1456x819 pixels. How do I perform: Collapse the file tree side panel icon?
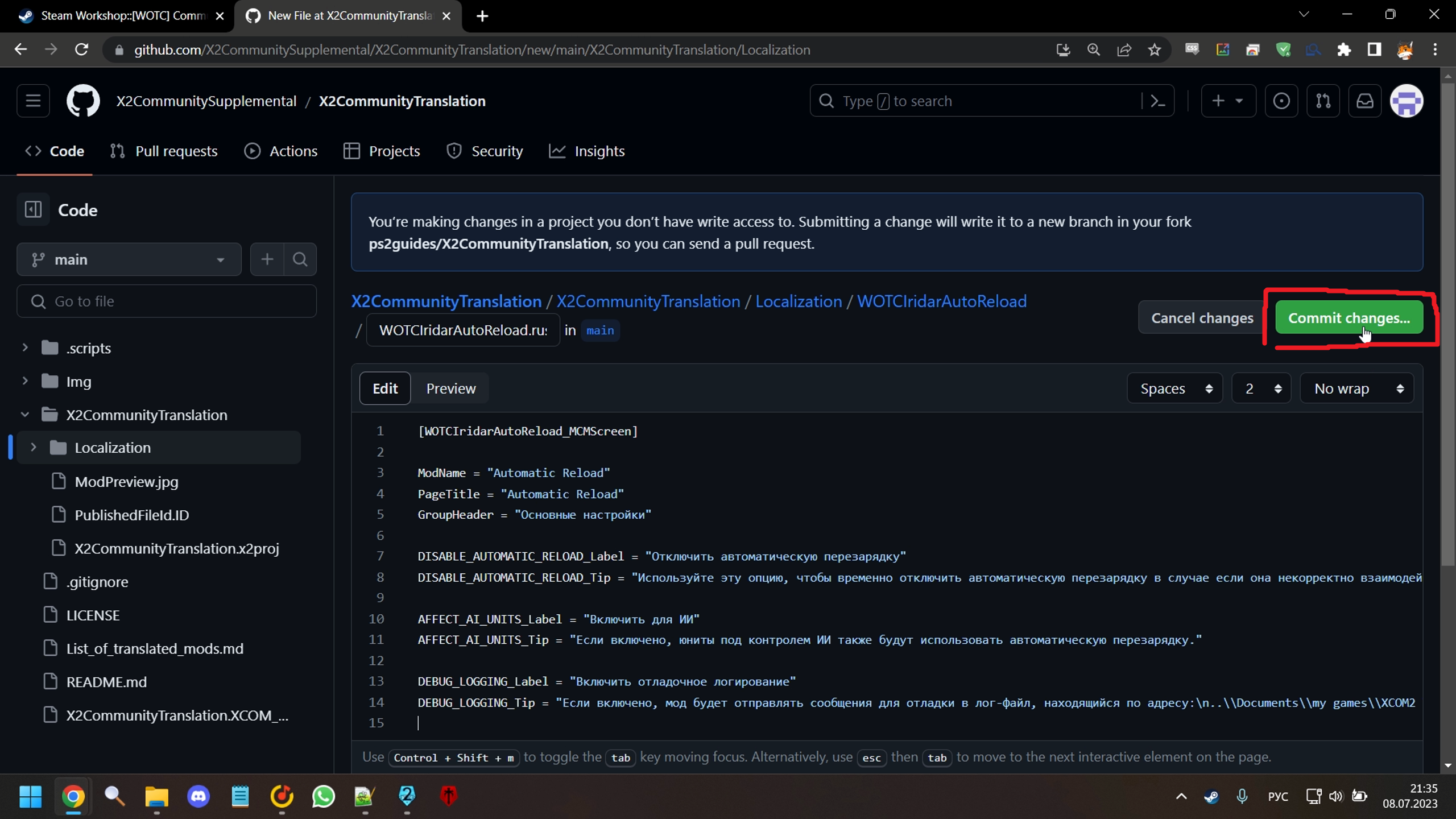pyautogui.click(x=33, y=210)
